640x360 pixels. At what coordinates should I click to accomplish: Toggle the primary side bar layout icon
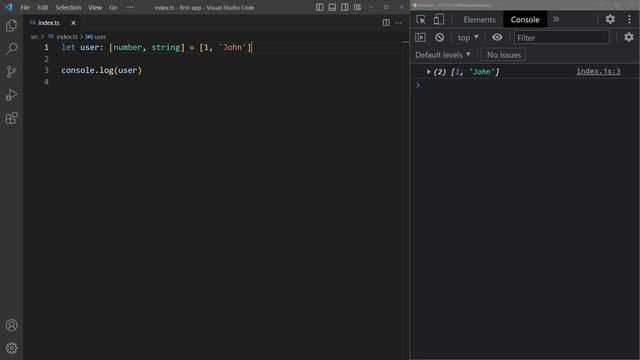(x=320, y=7)
